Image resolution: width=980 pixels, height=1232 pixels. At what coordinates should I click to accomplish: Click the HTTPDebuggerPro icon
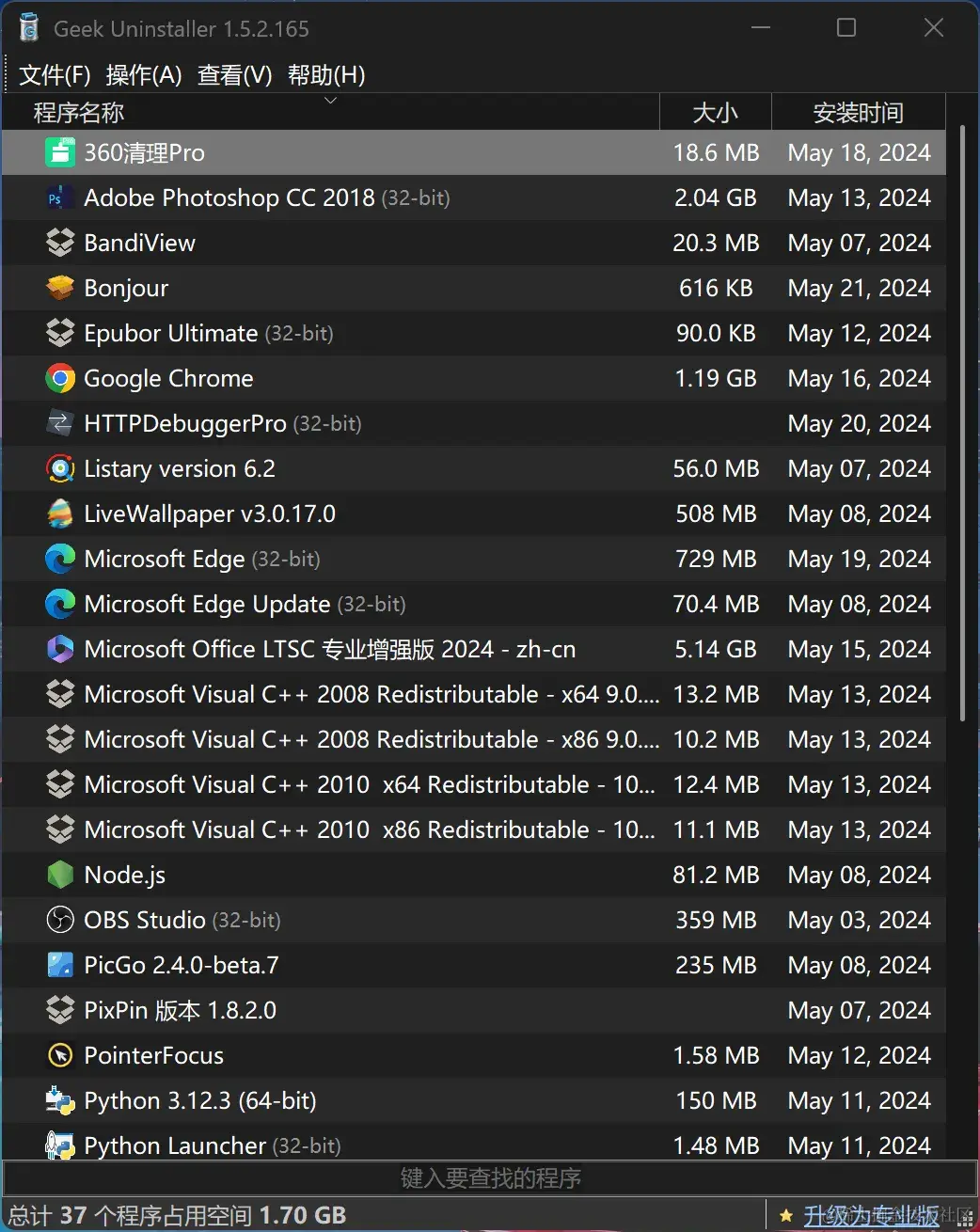point(60,423)
